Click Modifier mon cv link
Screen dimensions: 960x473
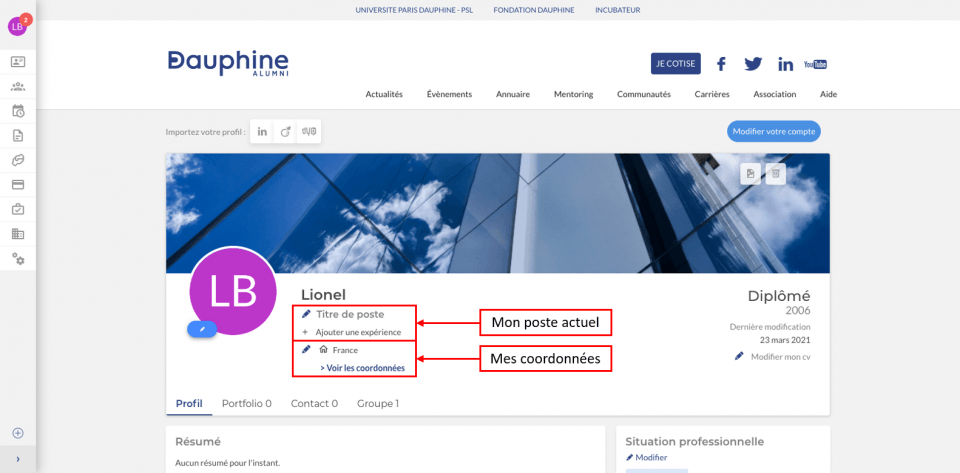[781, 356]
